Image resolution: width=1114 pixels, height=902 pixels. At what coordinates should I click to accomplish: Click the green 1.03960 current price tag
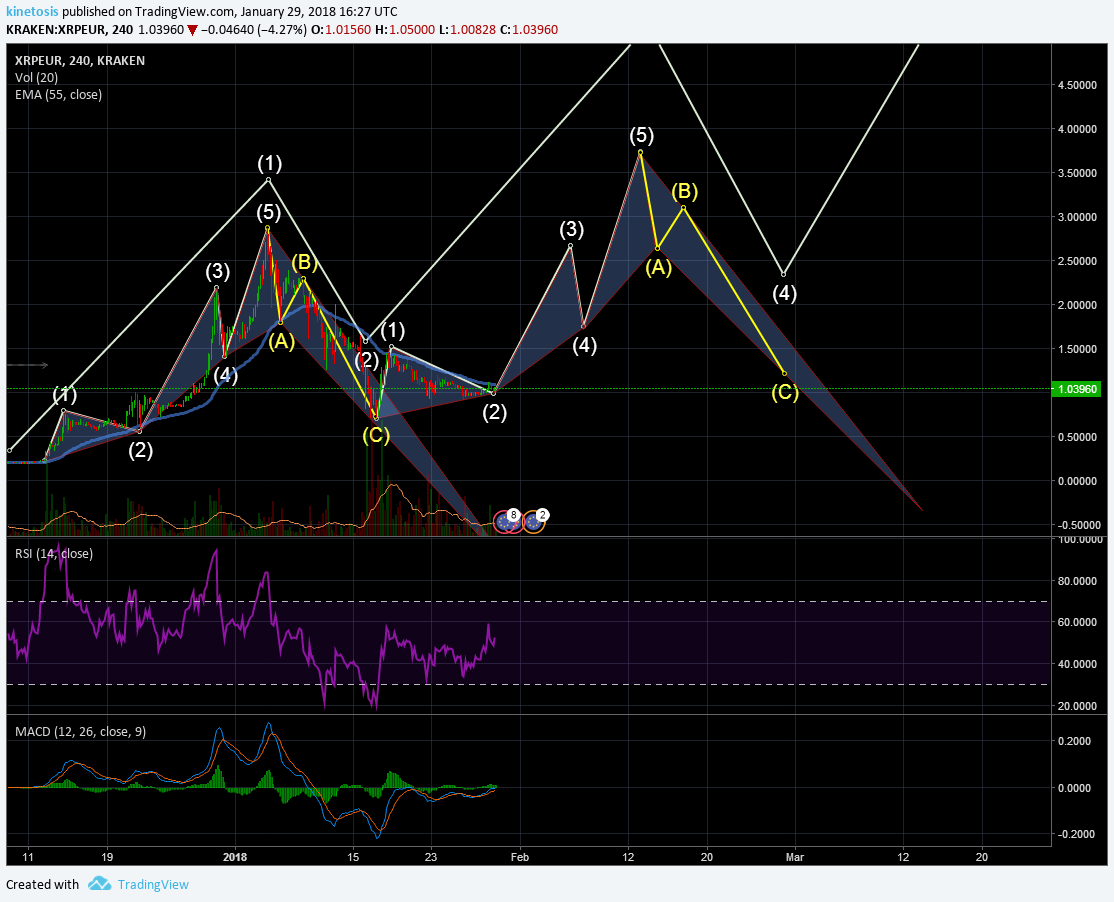click(x=1076, y=389)
